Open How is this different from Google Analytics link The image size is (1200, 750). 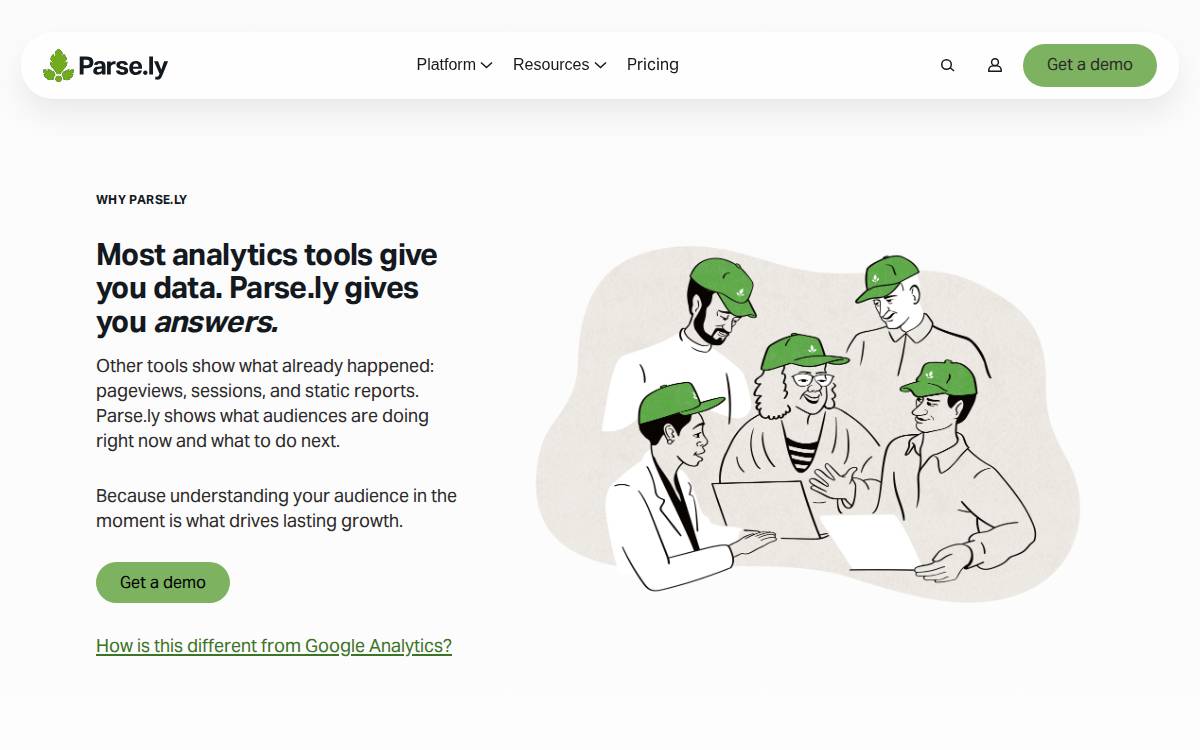click(274, 646)
